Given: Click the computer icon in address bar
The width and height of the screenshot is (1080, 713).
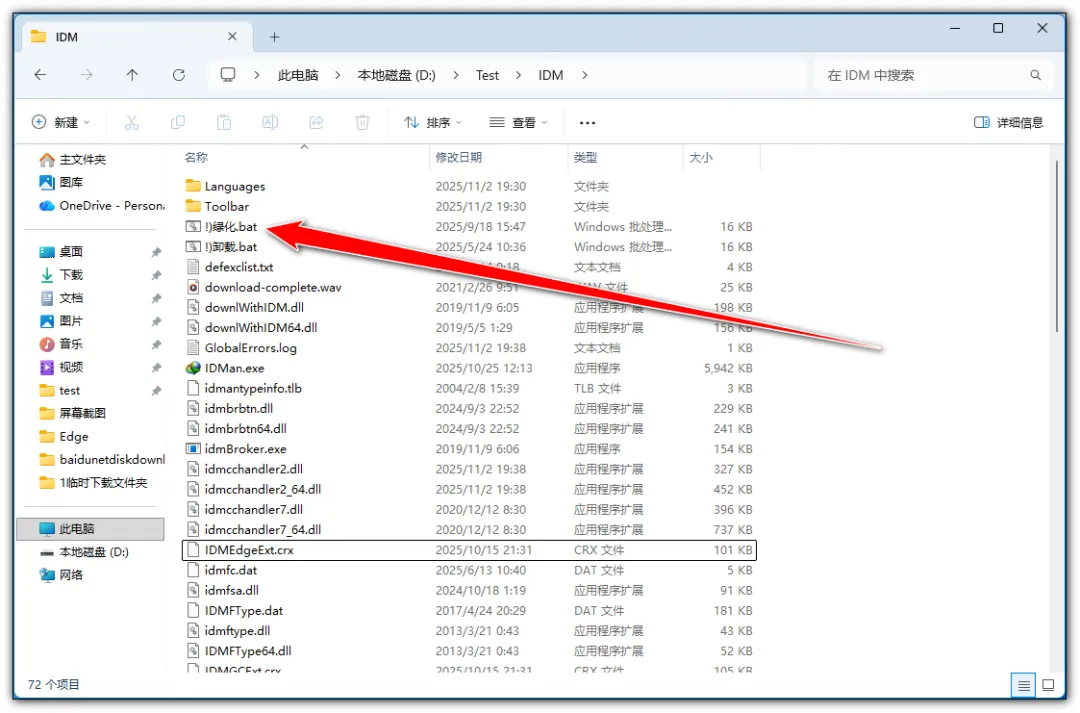Looking at the screenshot, I should click(227, 74).
